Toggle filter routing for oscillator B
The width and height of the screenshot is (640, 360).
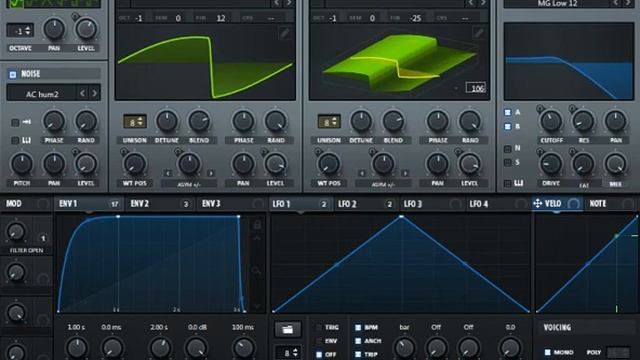(x=508, y=127)
